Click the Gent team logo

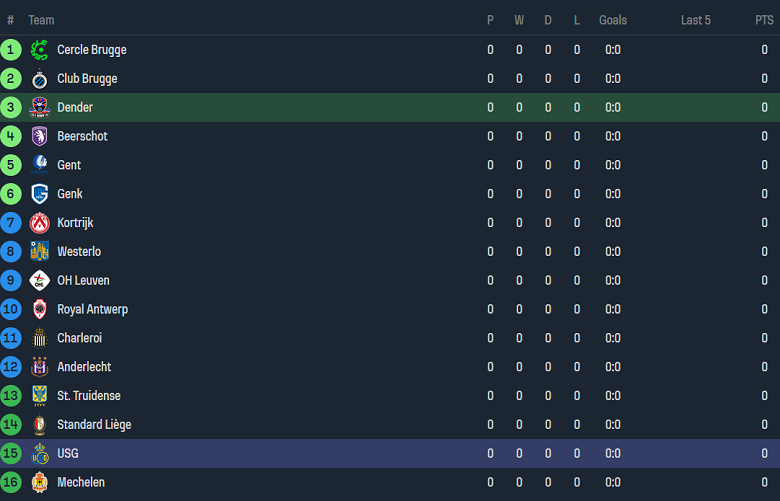[x=40, y=165]
